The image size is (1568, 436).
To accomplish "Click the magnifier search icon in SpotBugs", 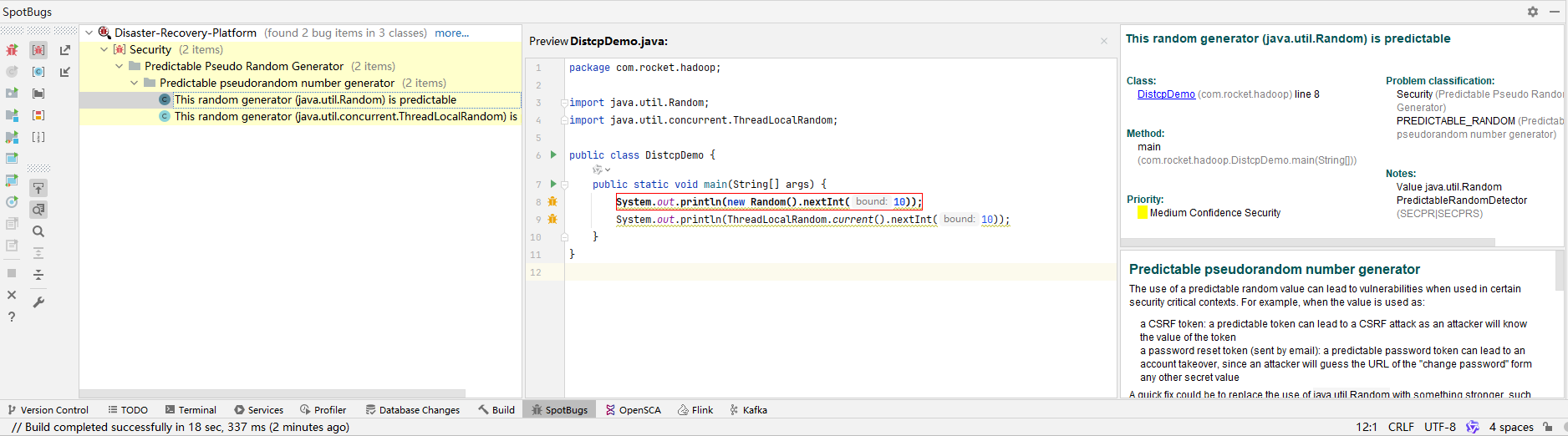I will (x=38, y=231).
